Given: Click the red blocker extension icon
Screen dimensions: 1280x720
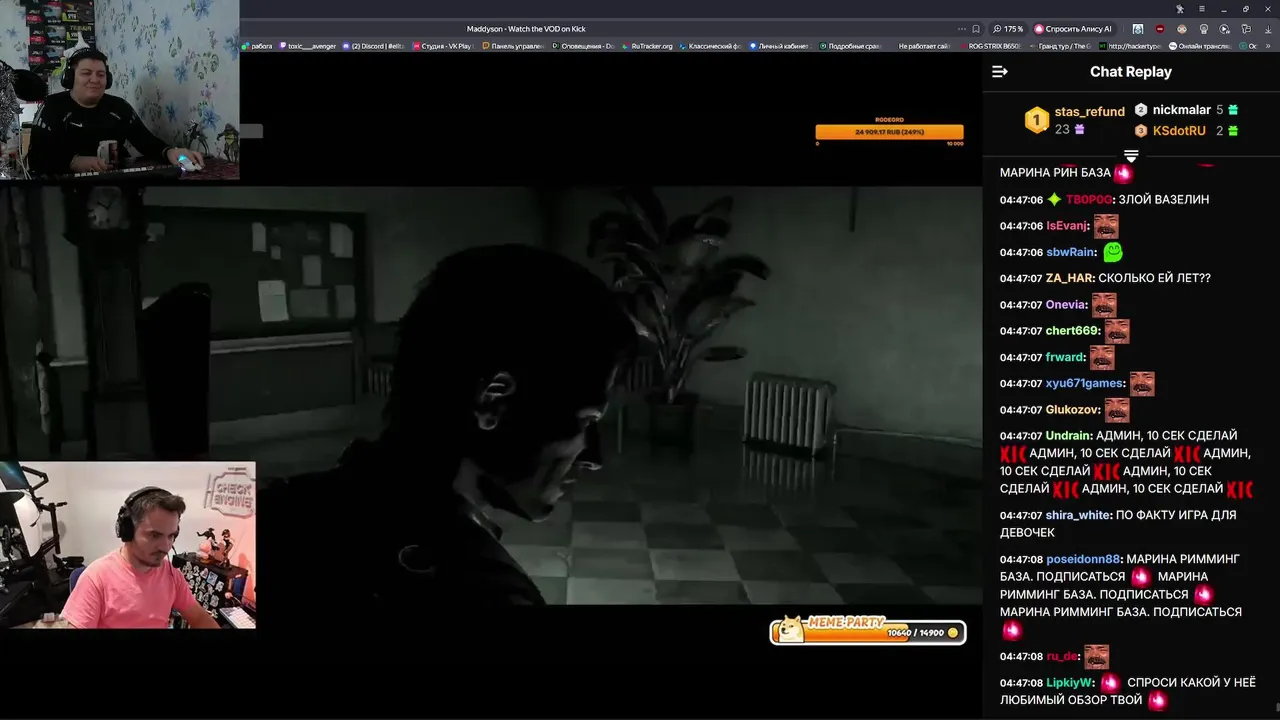Looking at the screenshot, I should point(1160,29).
